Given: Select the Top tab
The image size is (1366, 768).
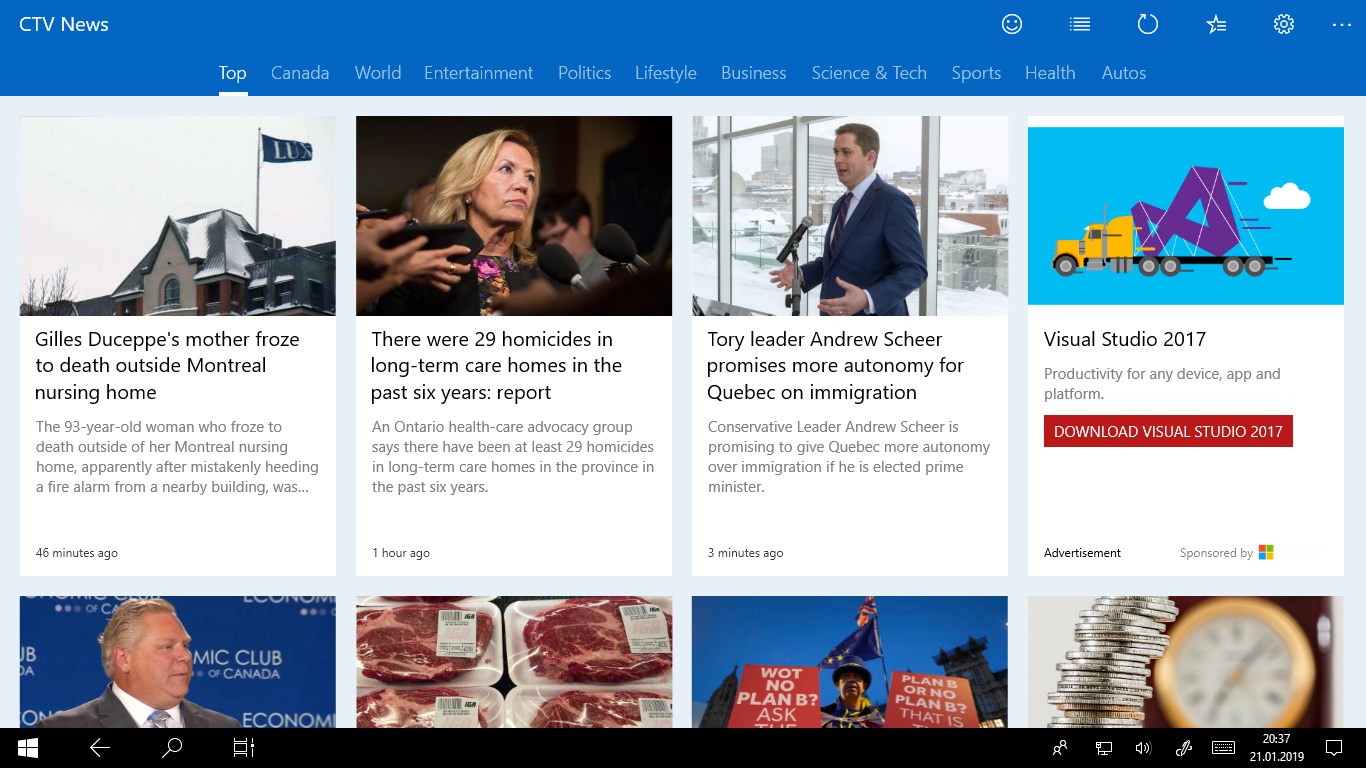Looking at the screenshot, I should click(233, 73).
